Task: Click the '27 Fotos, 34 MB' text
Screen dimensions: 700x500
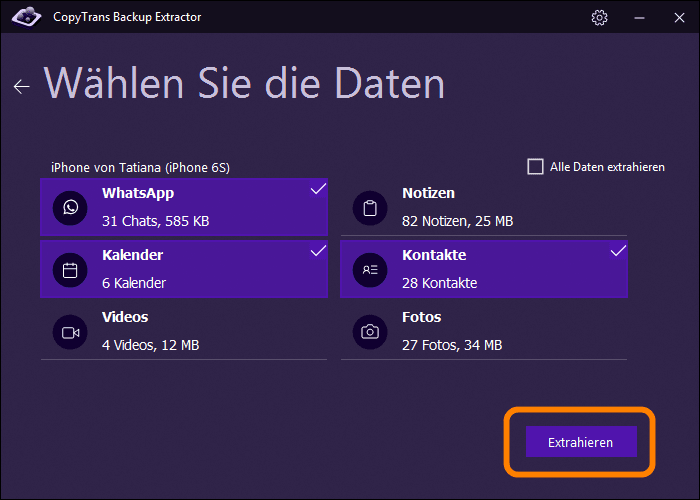Action: [452, 345]
